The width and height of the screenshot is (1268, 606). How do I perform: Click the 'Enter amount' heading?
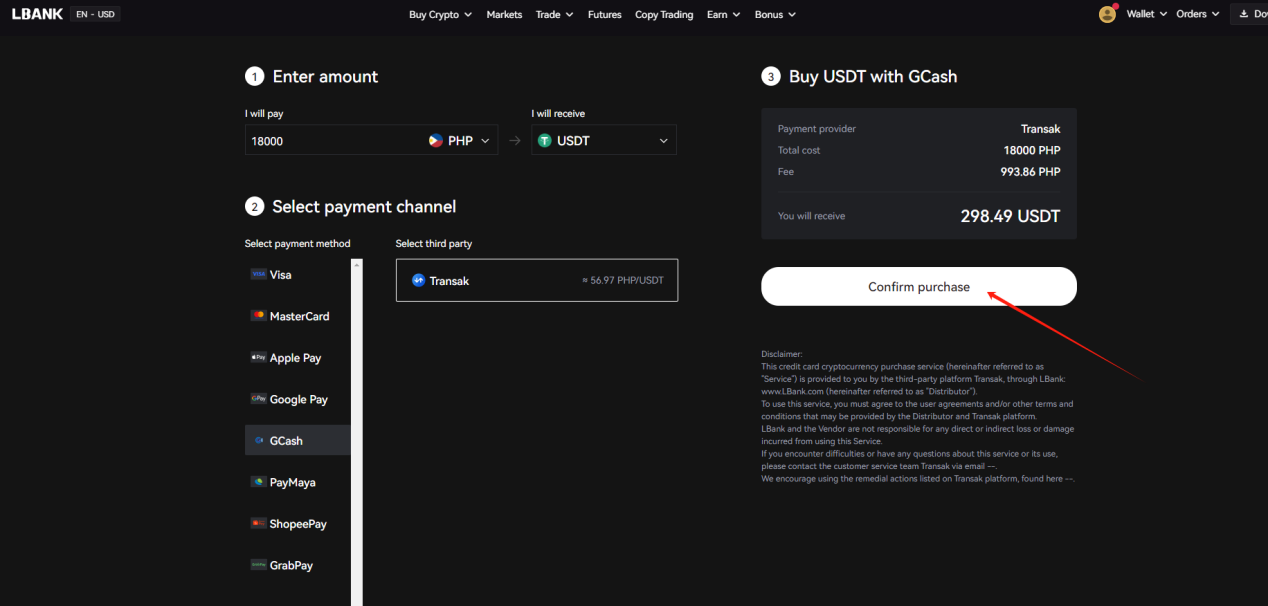325,76
